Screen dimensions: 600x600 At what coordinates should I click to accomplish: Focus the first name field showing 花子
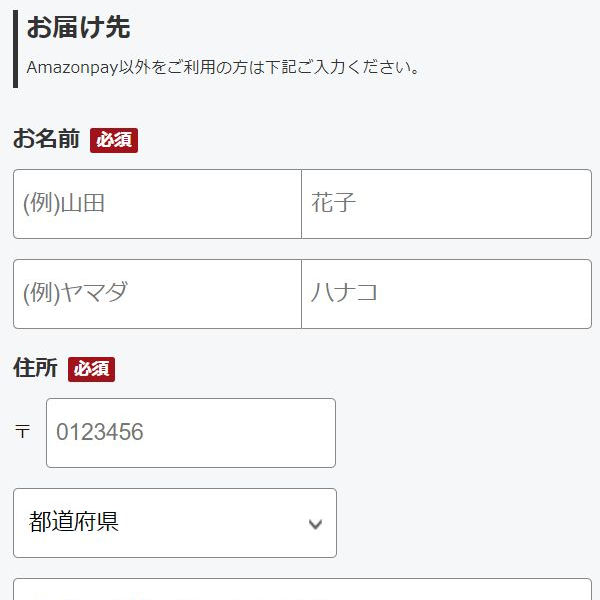[446, 204]
